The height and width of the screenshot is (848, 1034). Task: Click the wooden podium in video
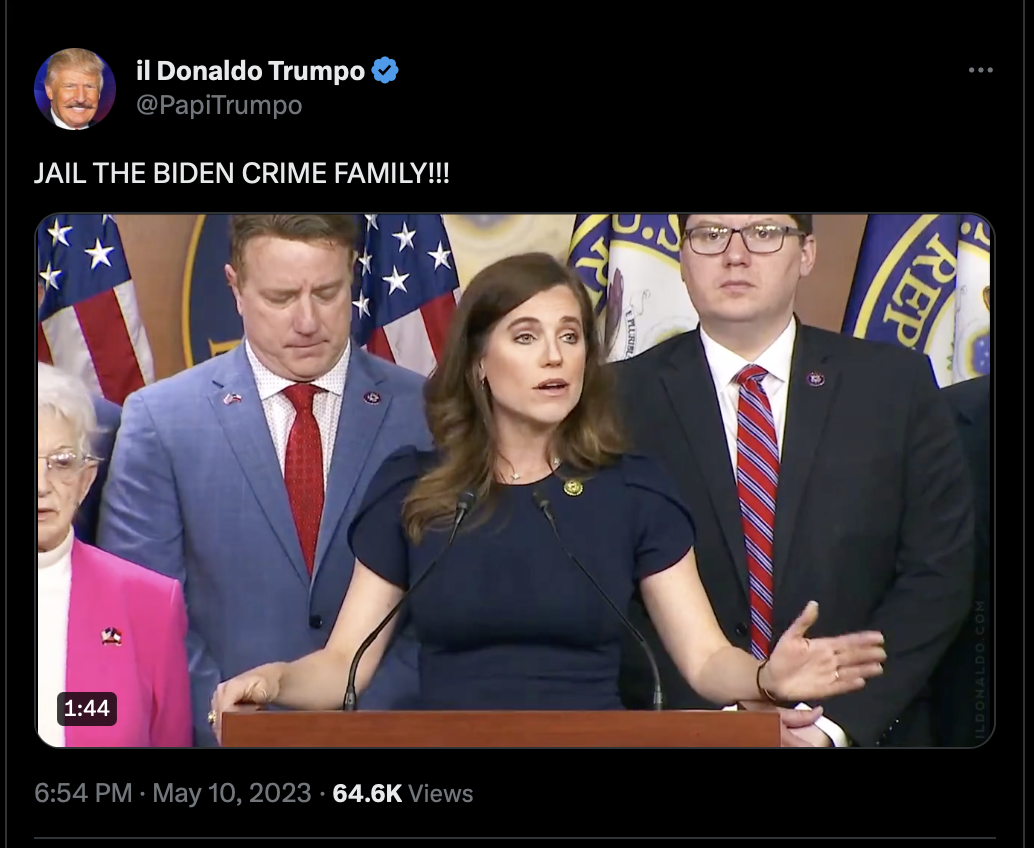click(x=501, y=728)
